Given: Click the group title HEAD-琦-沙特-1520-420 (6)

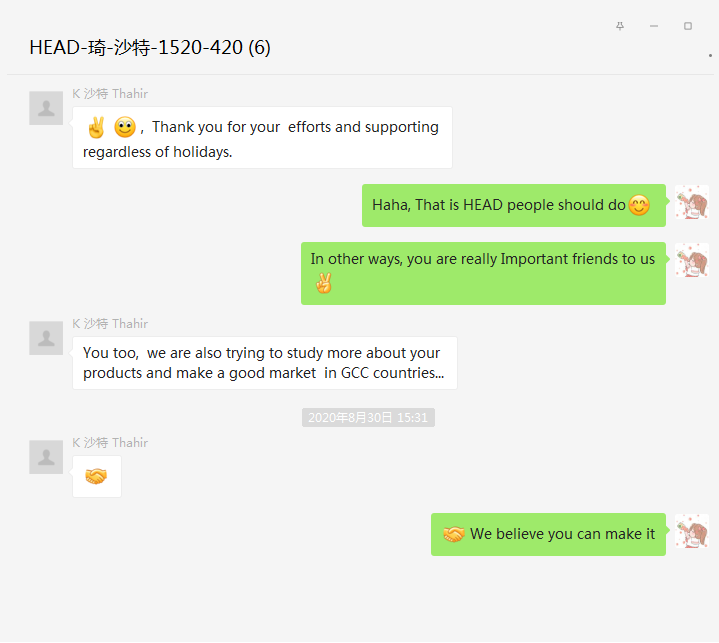Looking at the screenshot, I should (x=150, y=47).
